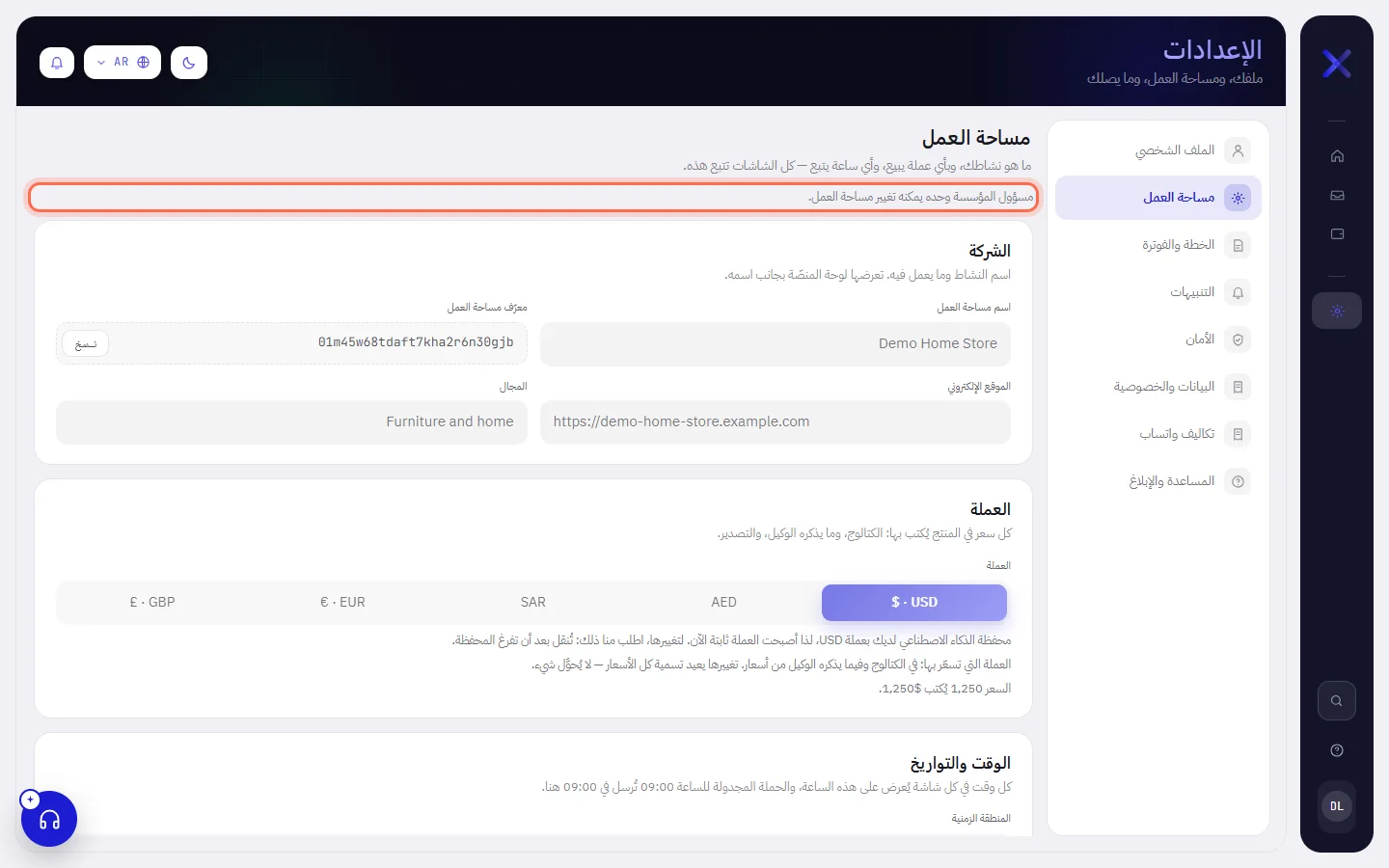Toggle dark mode with the moon button
Image resolution: width=1389 pixels, height=868 pixels.
(x=189, y=63)
